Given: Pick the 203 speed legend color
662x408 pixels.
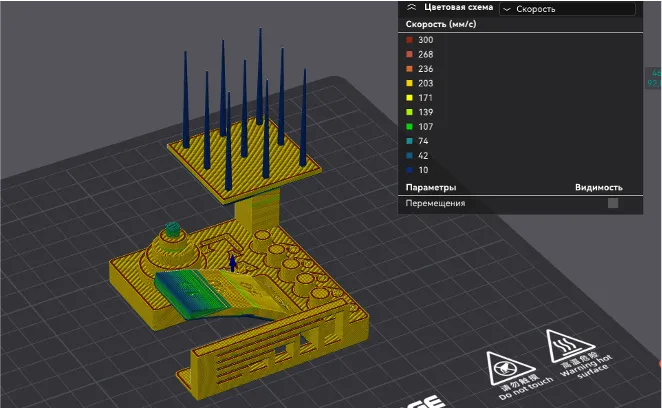Looking at the screenshot, I should coord(409,83).
